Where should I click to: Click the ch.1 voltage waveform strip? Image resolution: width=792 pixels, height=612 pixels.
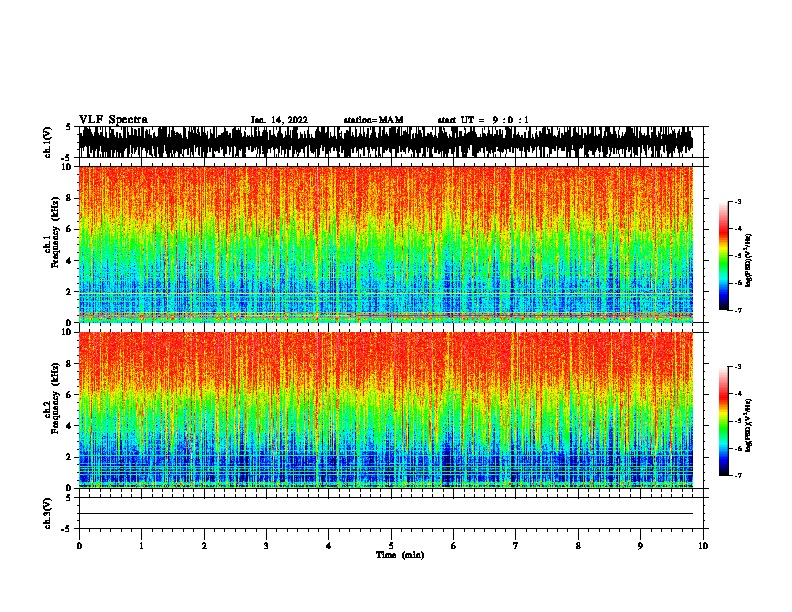tap(385, 142)
